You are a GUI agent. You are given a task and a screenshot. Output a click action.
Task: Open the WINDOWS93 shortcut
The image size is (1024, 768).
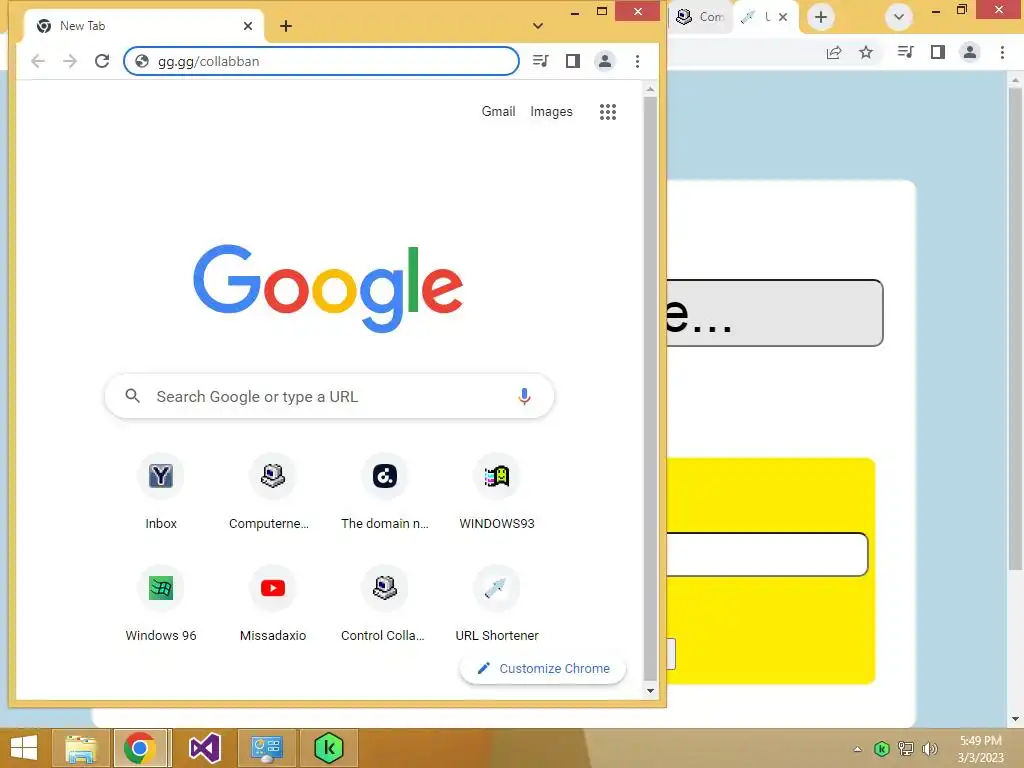(x=497, y=492)
